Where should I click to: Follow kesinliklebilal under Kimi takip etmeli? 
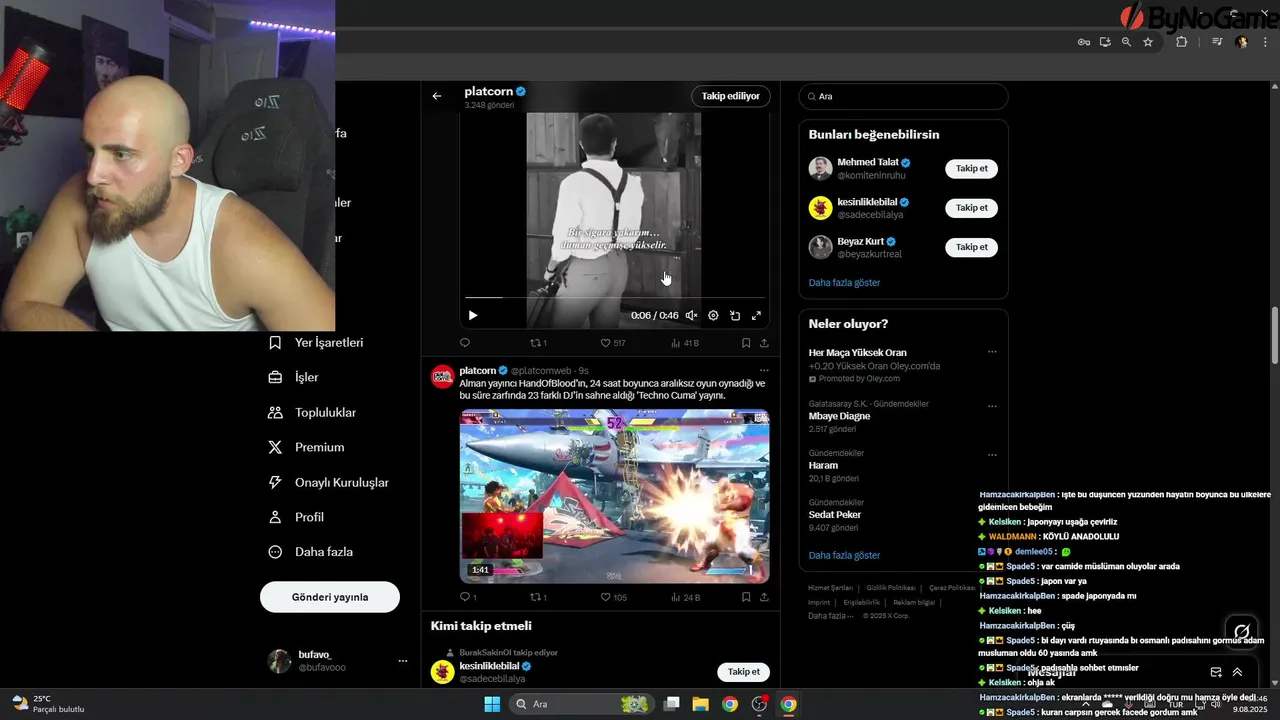coord(744,672)
